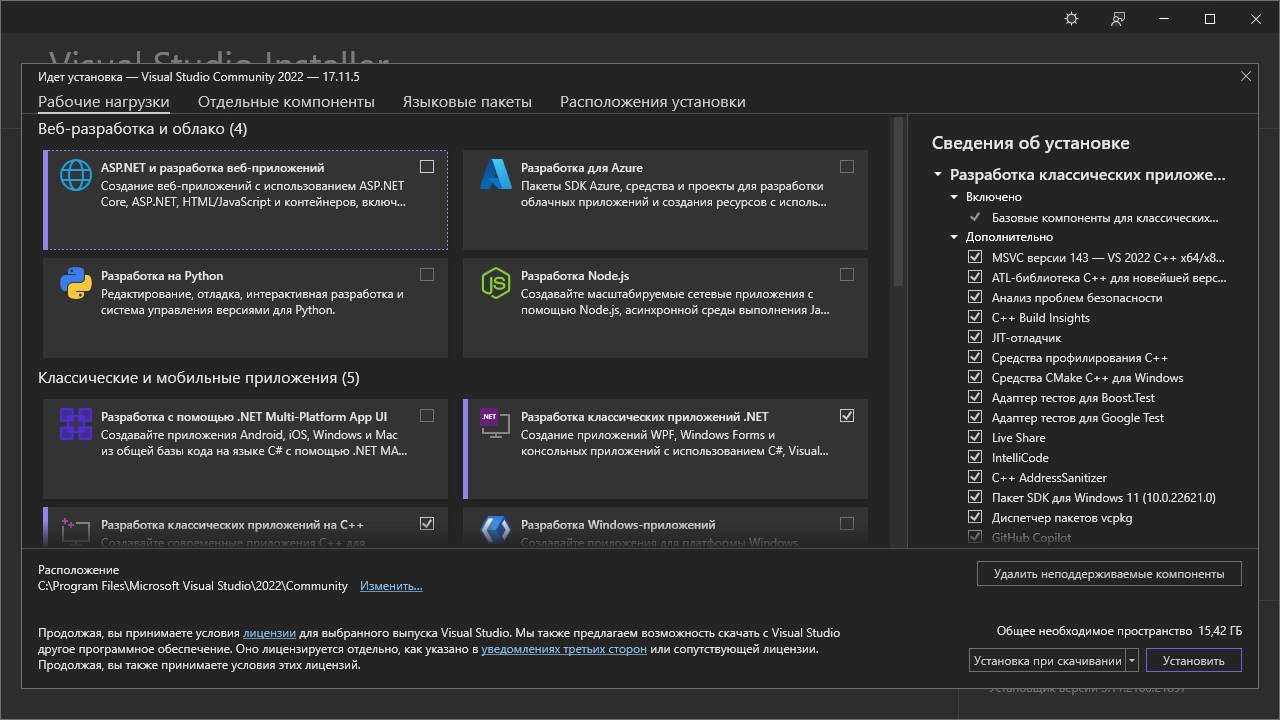This screenshot has width=1280, height=720.
Task: Check the .NET Multi-Platform App UI checkbox
Action: click(x=427, y=415)
